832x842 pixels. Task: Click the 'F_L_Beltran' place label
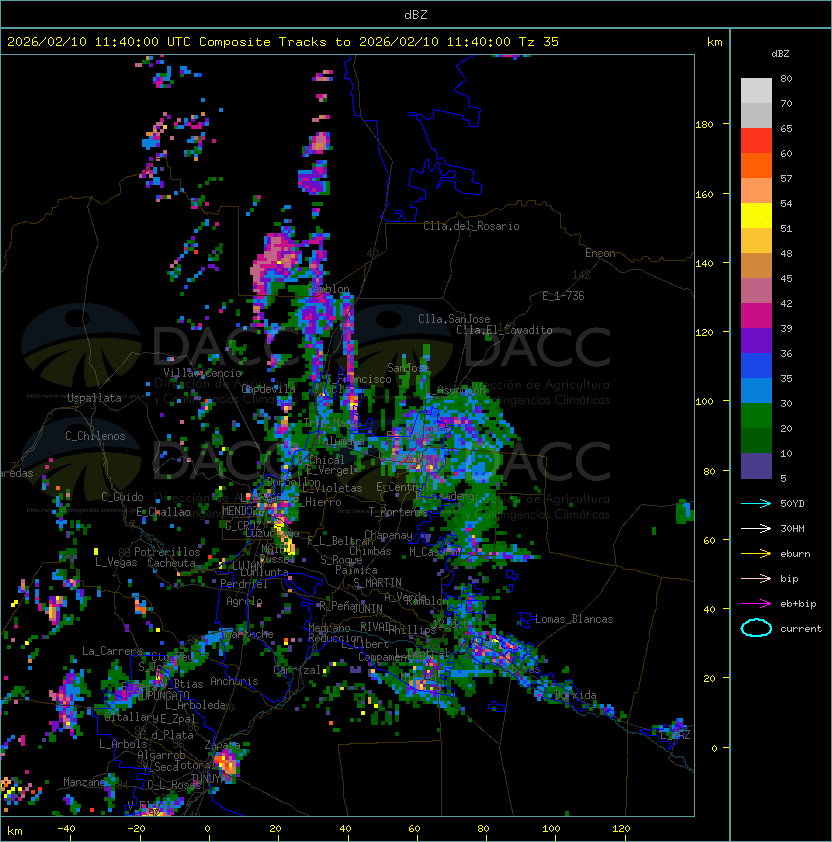(340, 541)
